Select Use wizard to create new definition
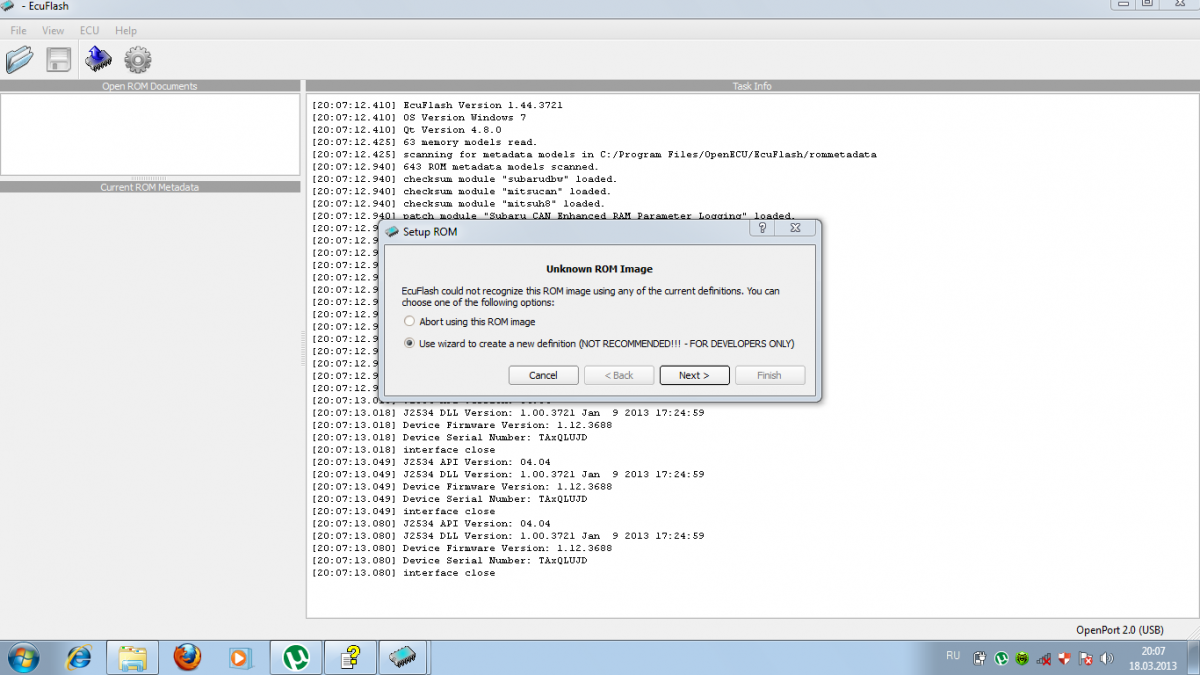The image size is (1200, 675). pyautogui.click(x=598, y=344)
